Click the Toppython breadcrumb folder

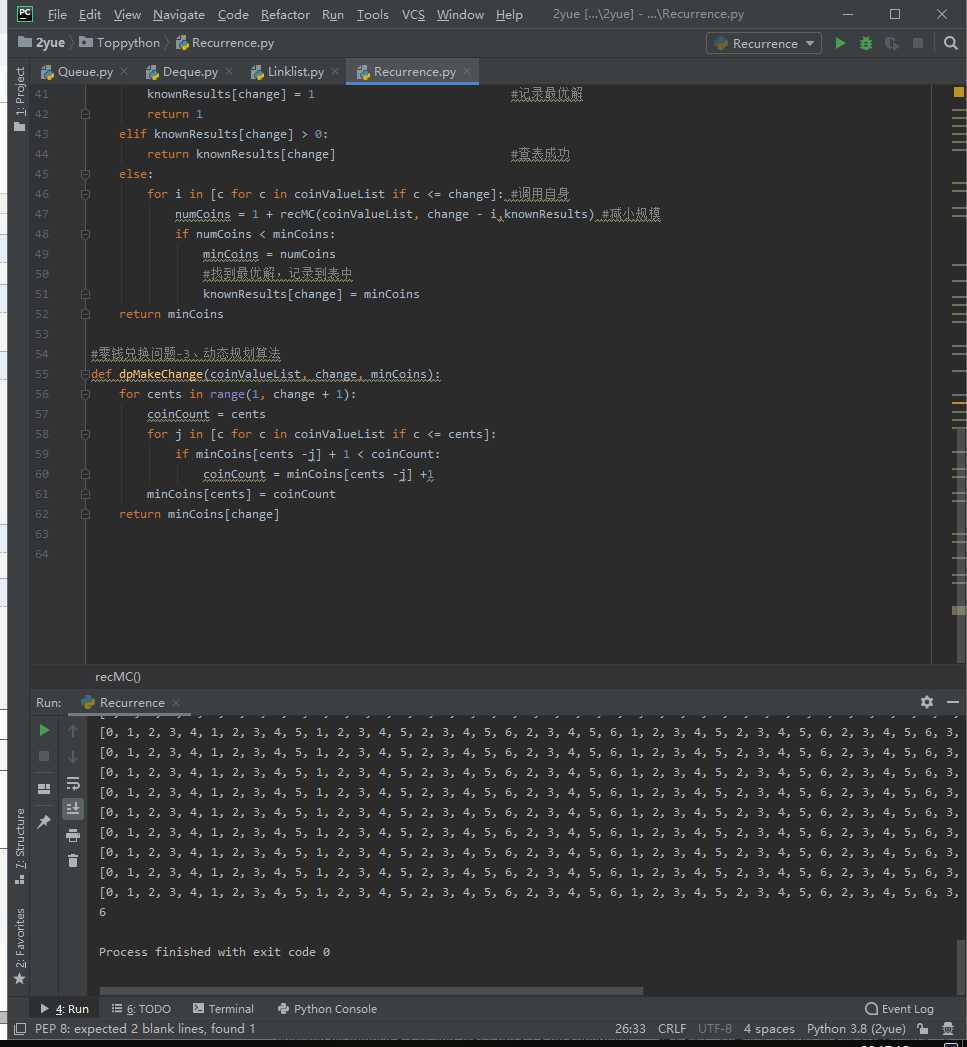(120, 43)
